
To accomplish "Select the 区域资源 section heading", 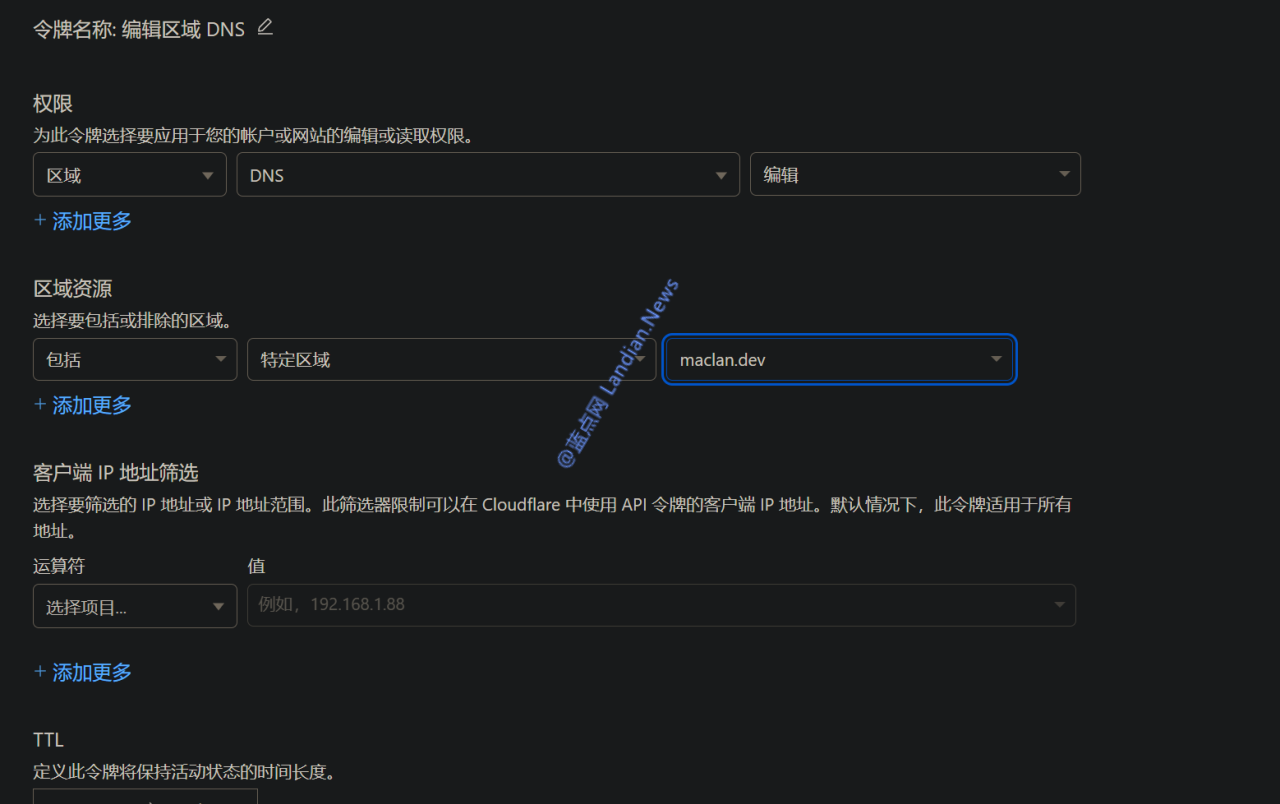I will tap(73, 289).
